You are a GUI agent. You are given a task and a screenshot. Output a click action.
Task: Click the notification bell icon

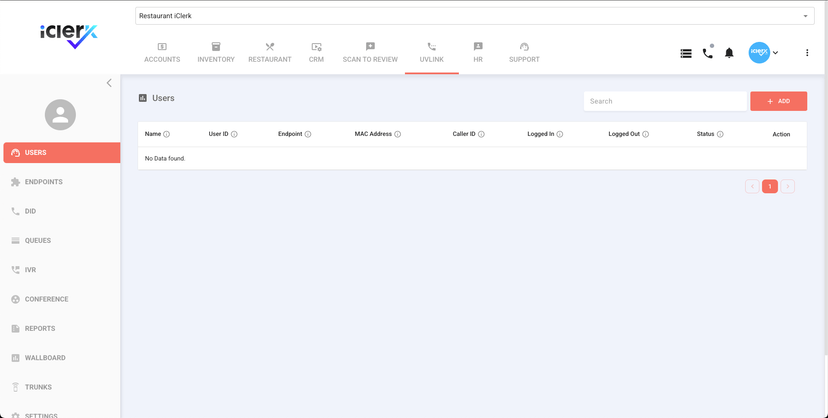pyautogui.click(x=729, y=53)
